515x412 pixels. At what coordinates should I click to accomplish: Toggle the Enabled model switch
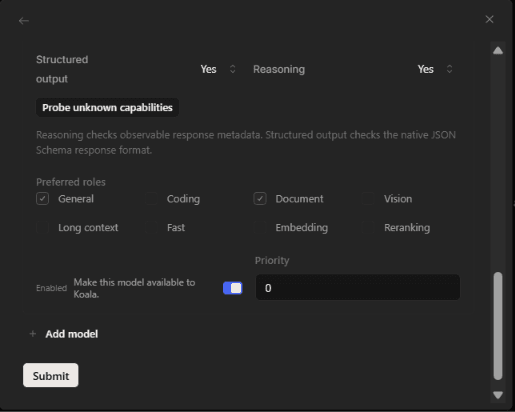click(x=233, y=288)
